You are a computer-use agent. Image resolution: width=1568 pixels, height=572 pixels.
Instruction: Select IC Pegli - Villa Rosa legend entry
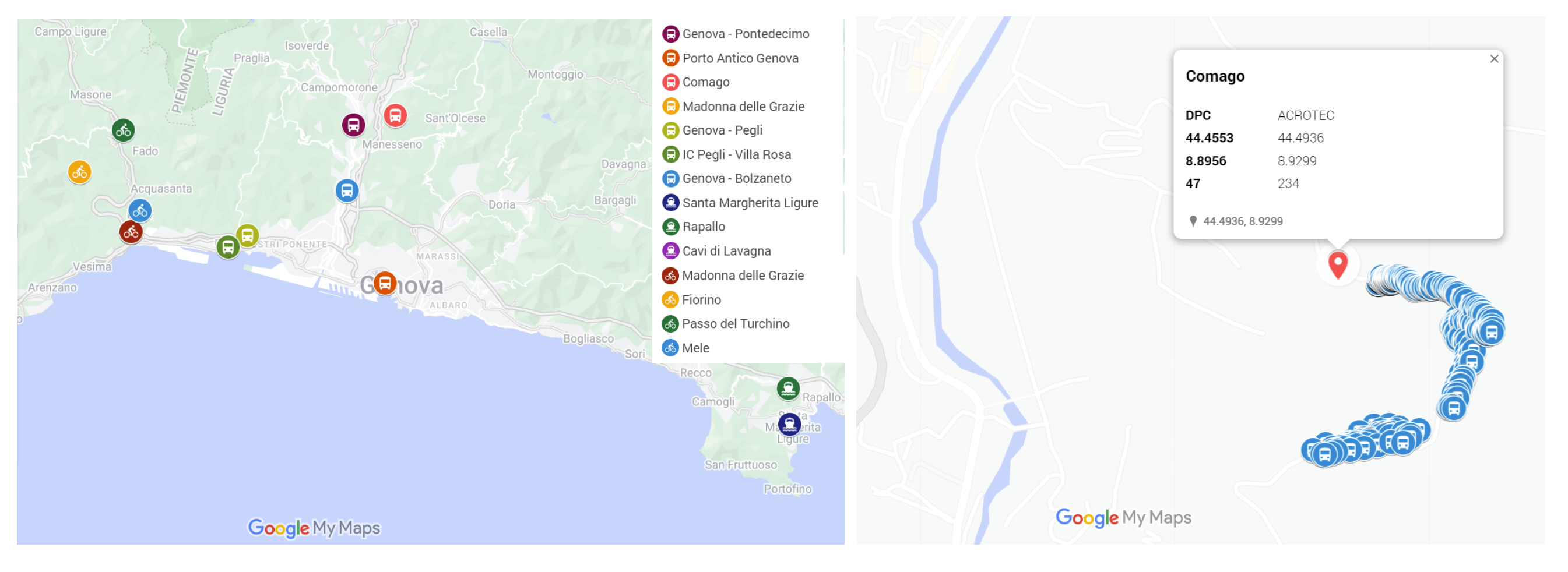(736, 154)
